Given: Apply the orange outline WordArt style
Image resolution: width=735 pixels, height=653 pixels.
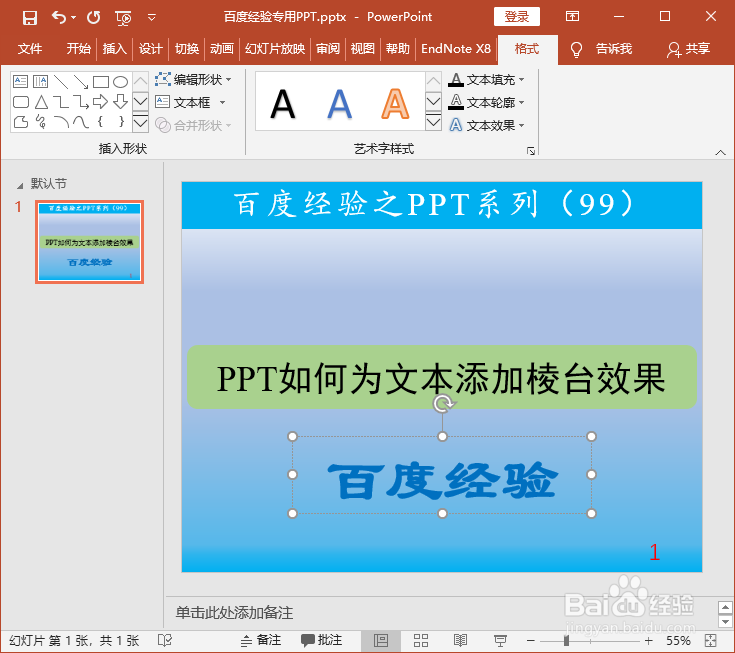Looking at the screenshot, I should point(395,104).
